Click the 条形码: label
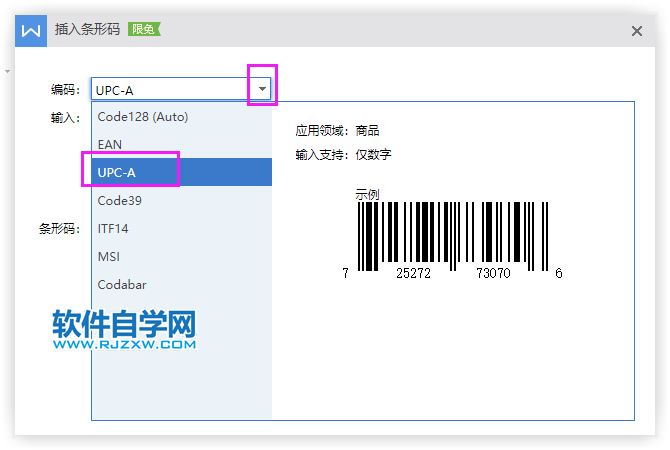670x450 pixels. click(59, 229)
